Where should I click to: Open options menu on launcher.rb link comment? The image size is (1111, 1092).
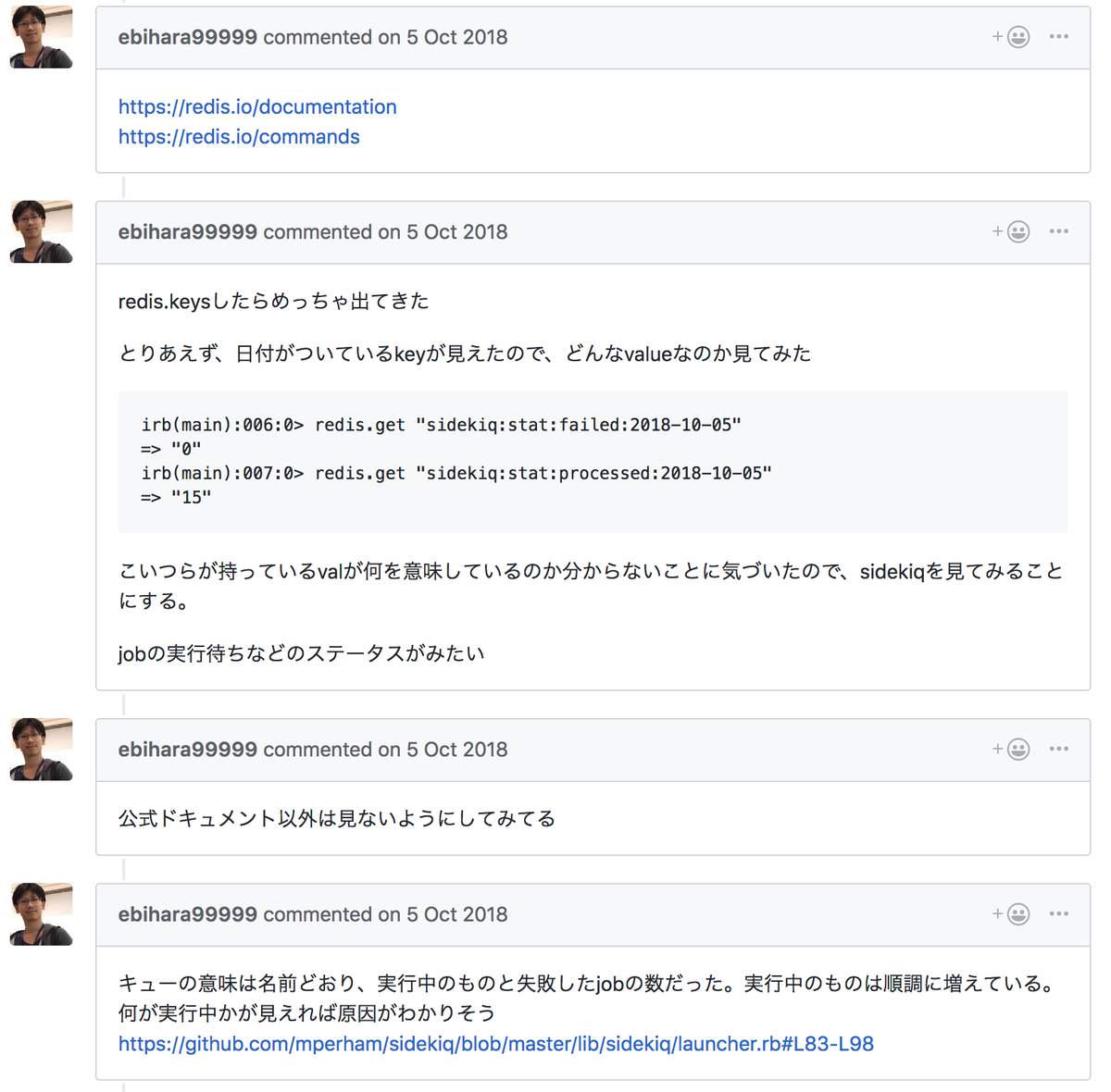pyautogui.click(x=1059, y=914)
